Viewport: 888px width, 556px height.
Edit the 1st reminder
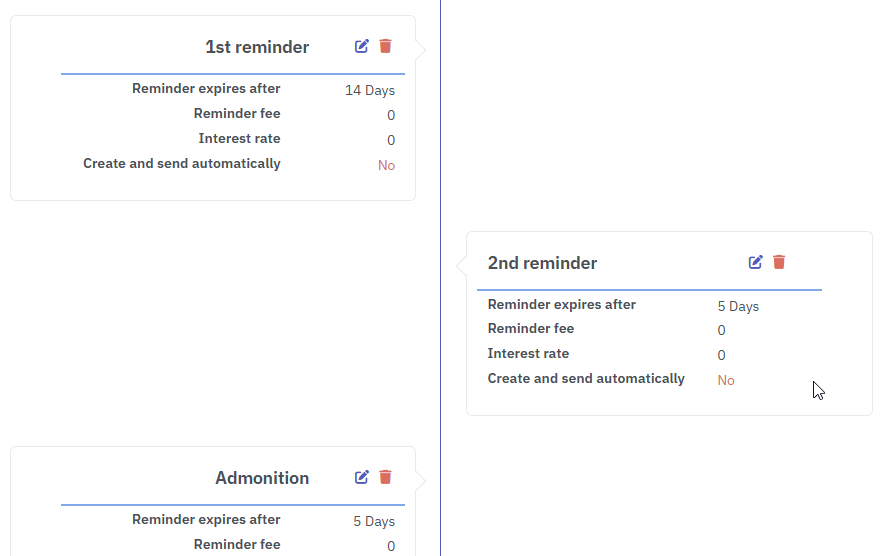coord(361,46)
